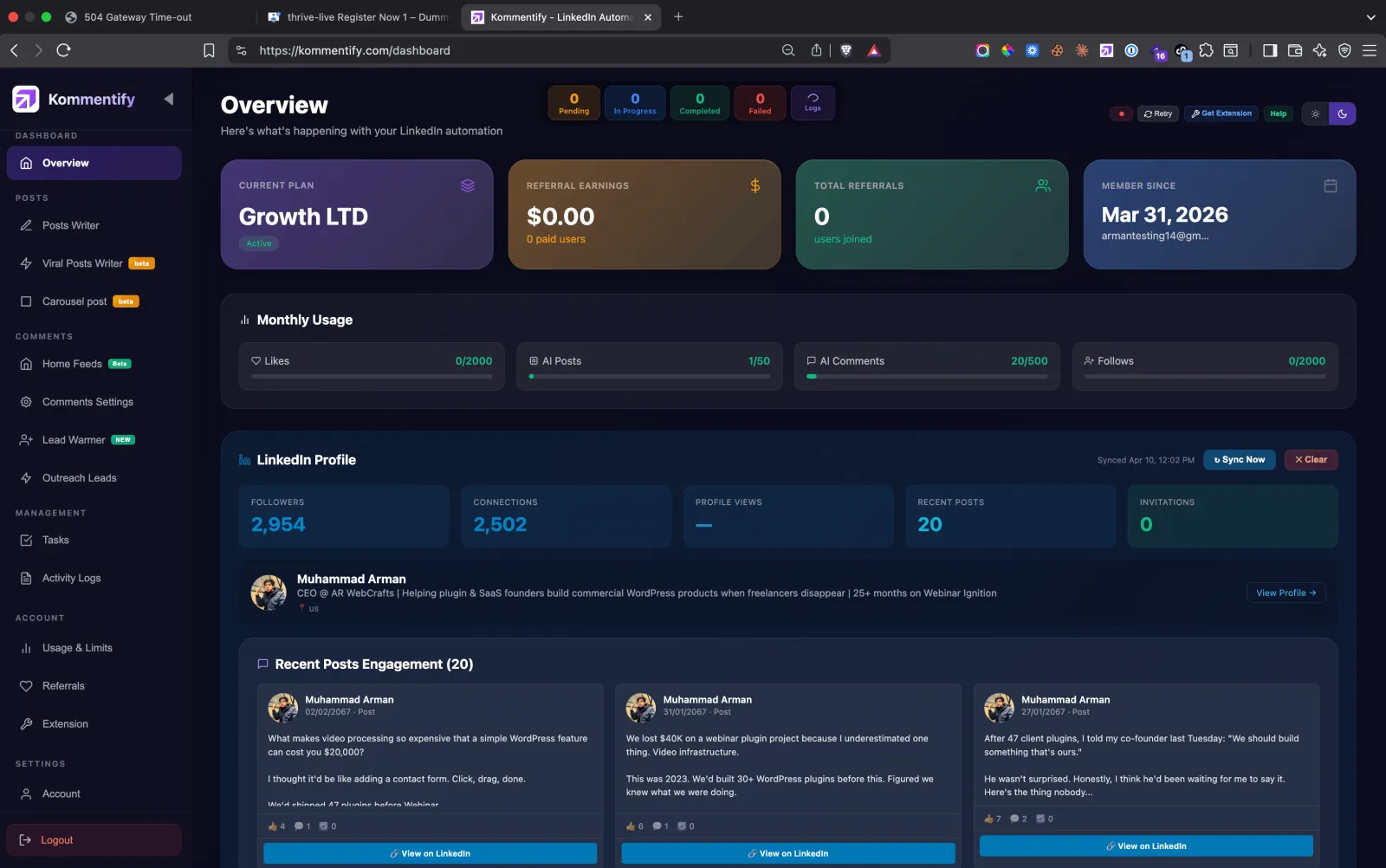Switch to light mode sun icon
The height and width of the screenshot is (868, 1386).
point(1316,113)
